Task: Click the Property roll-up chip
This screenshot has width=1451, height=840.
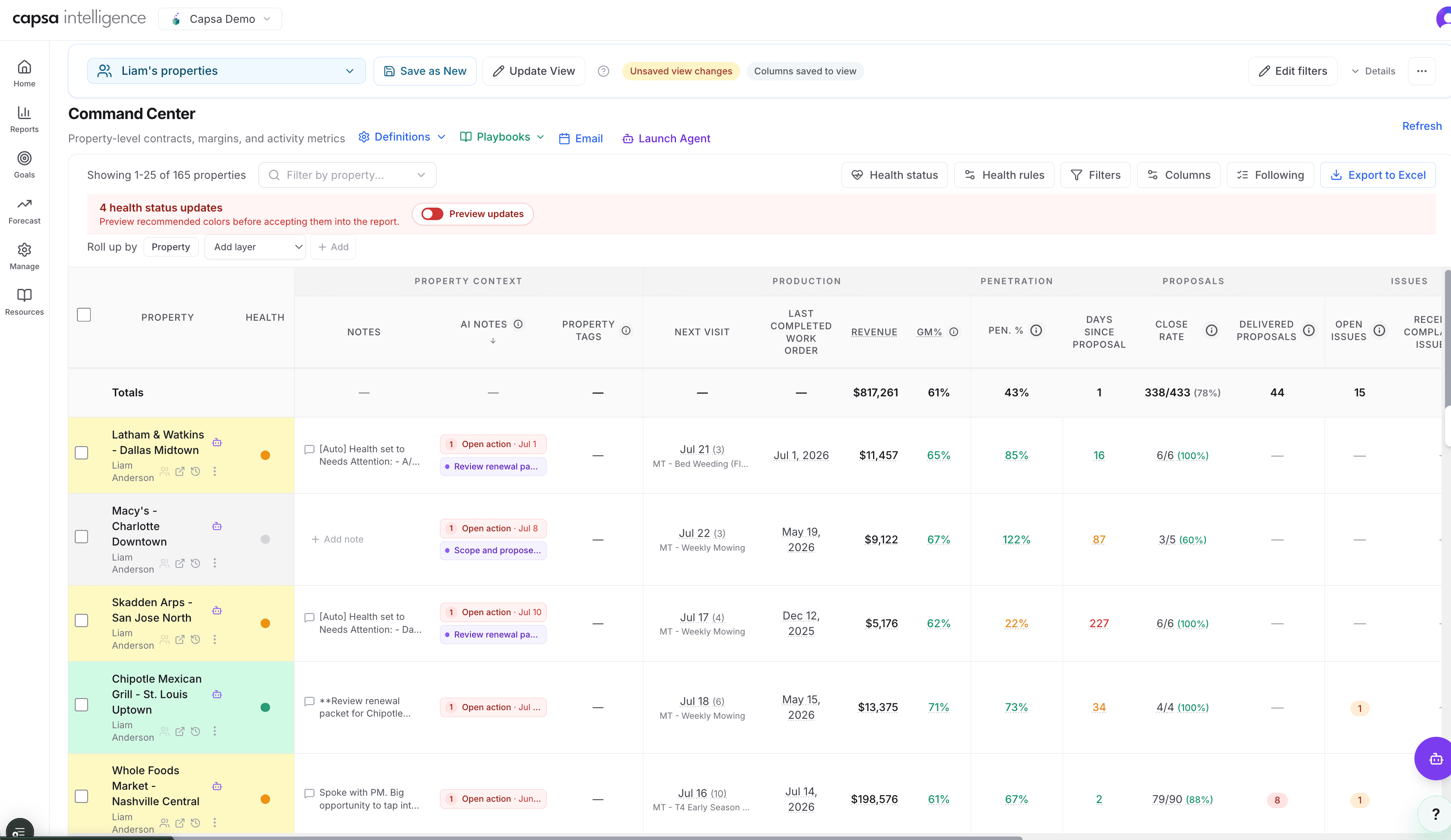Action: coord(170,247)
